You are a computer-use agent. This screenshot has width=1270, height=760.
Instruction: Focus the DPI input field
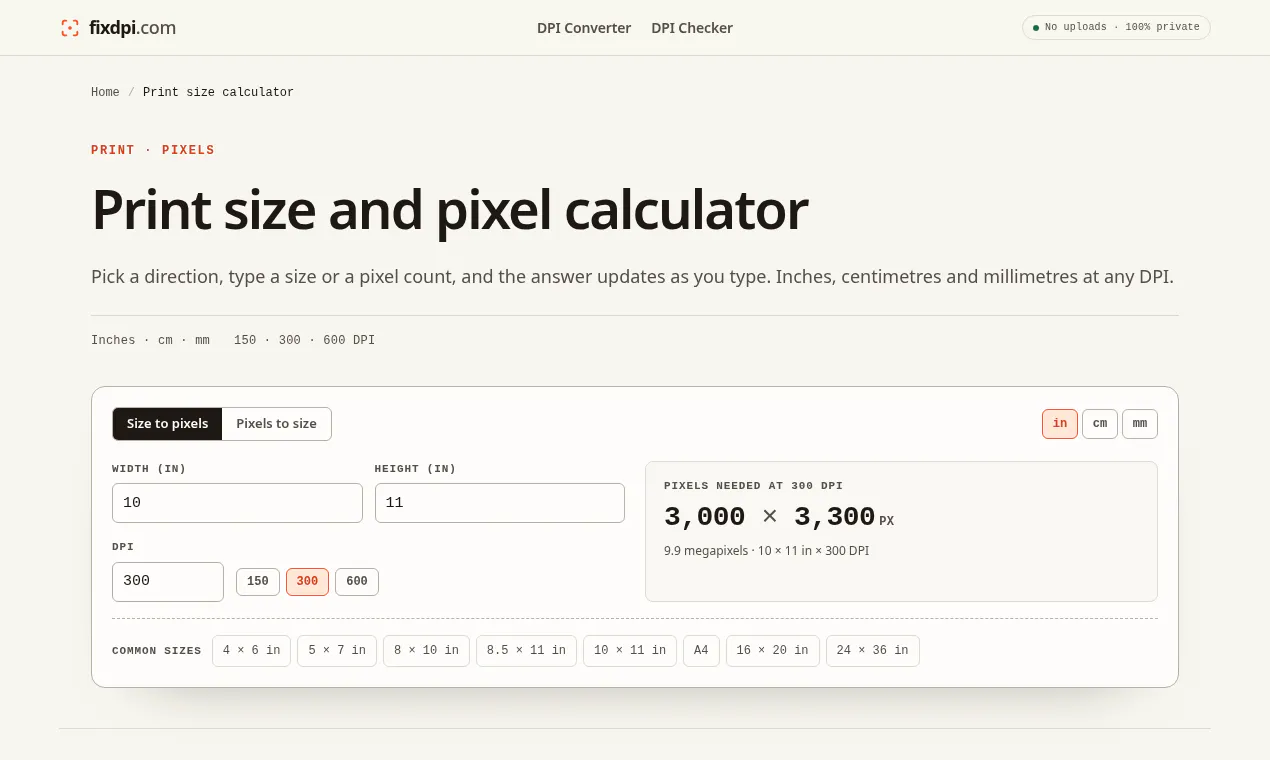point(168,582)
